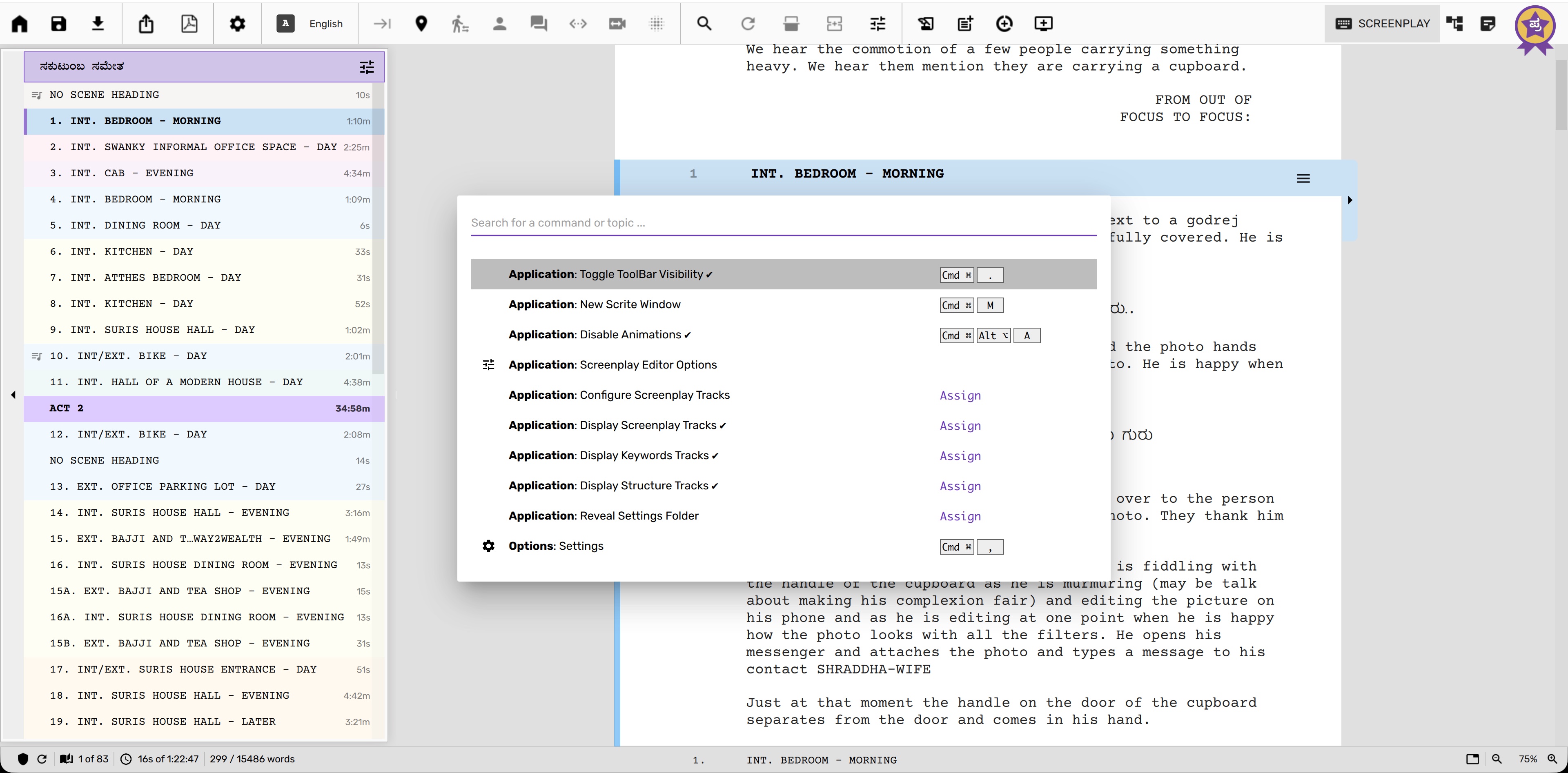This screenshot has width=1568, height=773.
Task: Select Options: Settings command entry
Action: click(556, 546)
